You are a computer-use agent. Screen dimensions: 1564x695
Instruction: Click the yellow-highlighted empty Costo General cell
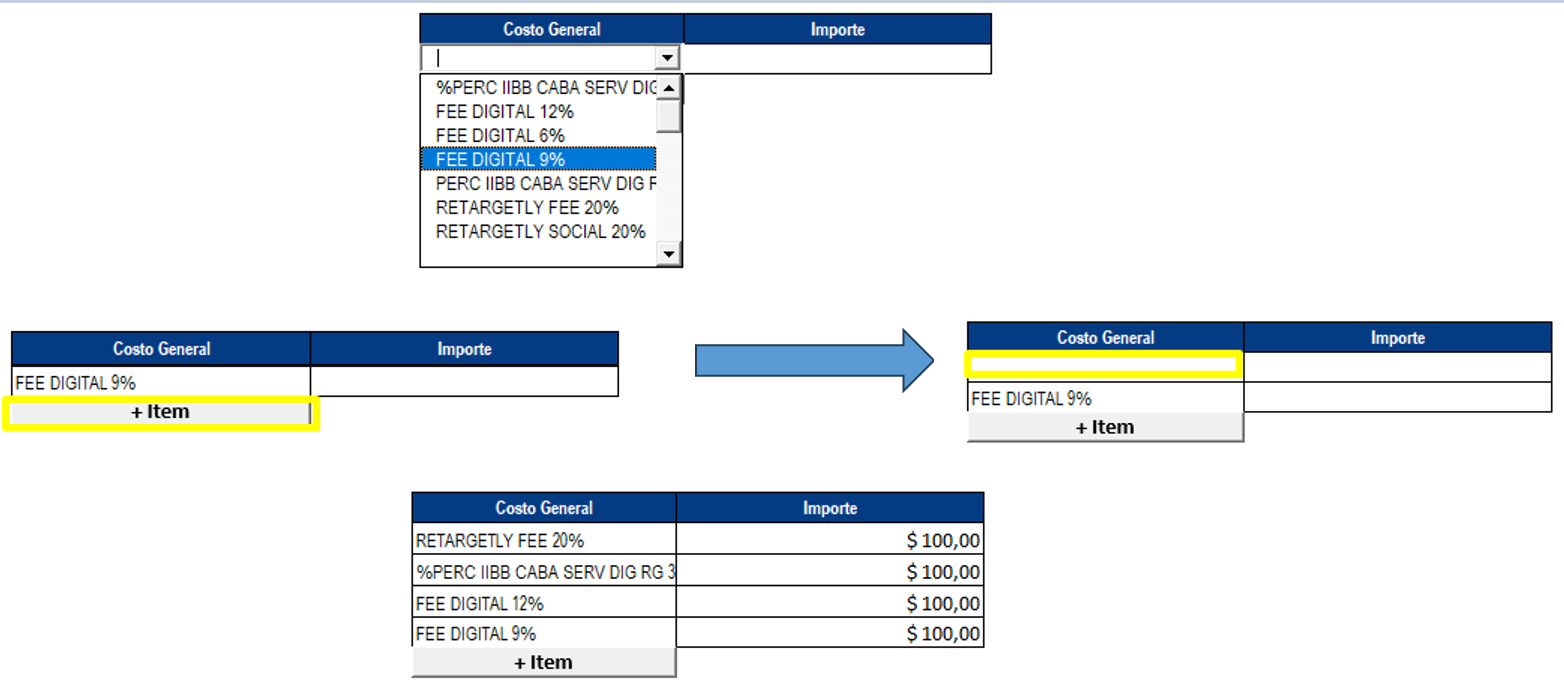[x=1105, y=364]
